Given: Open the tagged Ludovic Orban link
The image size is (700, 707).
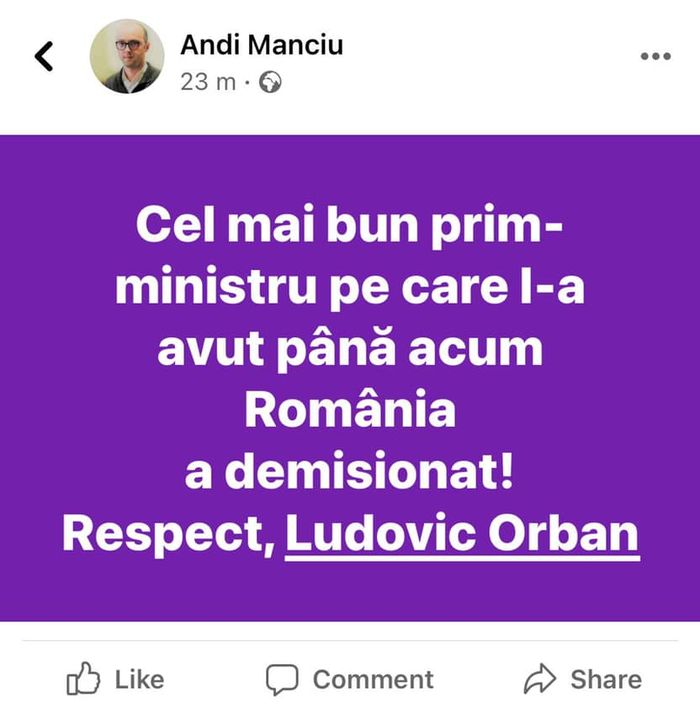Looking at the screenshot, I should pyautogui.click(x=462, y=535).
